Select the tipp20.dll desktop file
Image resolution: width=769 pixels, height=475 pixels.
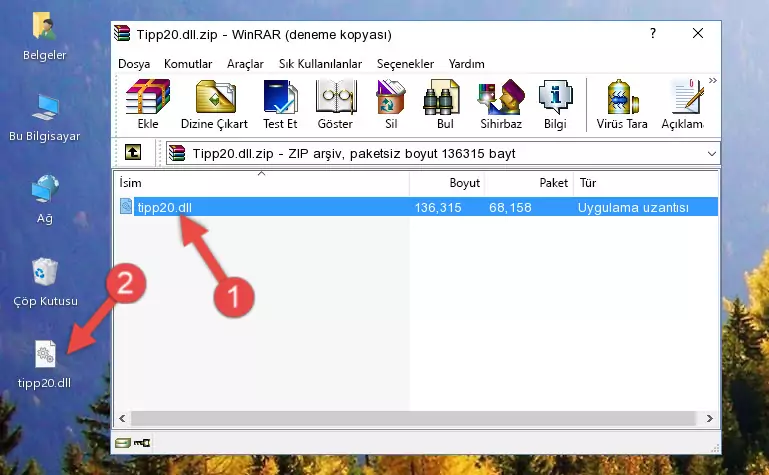45,365
